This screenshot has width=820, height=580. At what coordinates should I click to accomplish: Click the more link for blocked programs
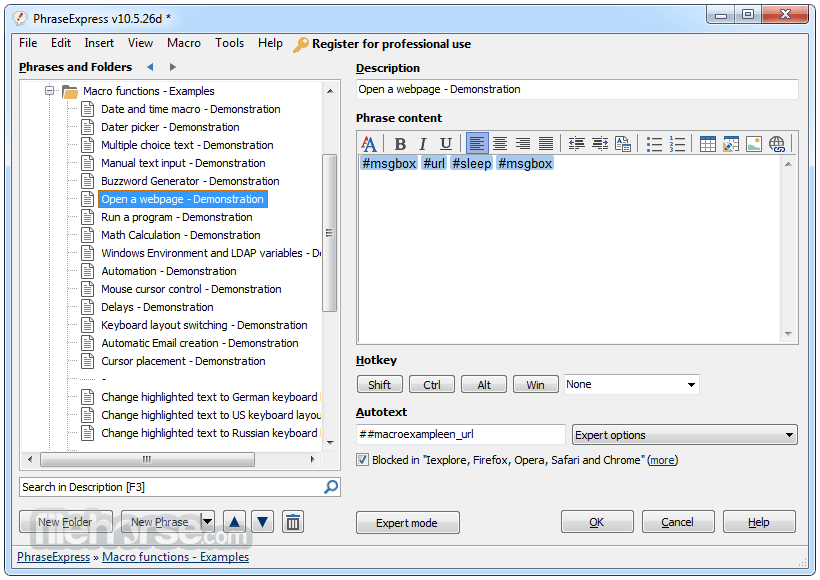(x=662, y=460)
